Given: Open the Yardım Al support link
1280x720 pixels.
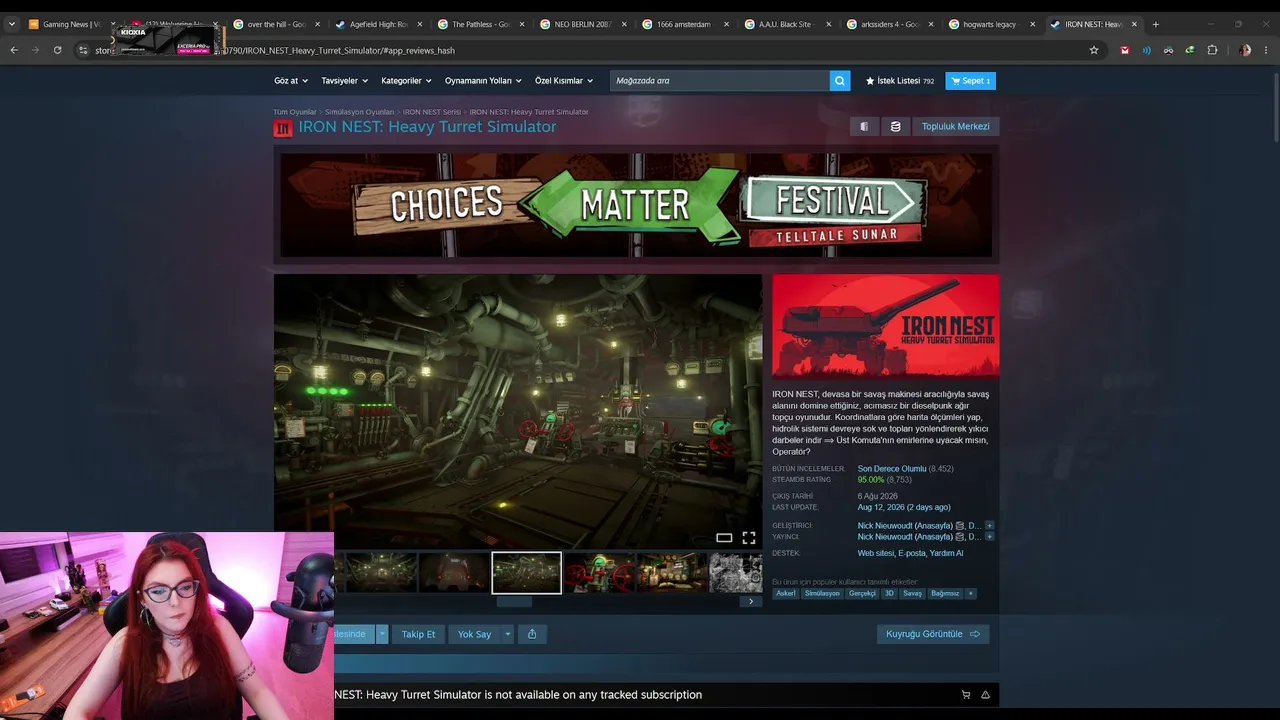Looking at the screenshot, I should click(946, 553).
